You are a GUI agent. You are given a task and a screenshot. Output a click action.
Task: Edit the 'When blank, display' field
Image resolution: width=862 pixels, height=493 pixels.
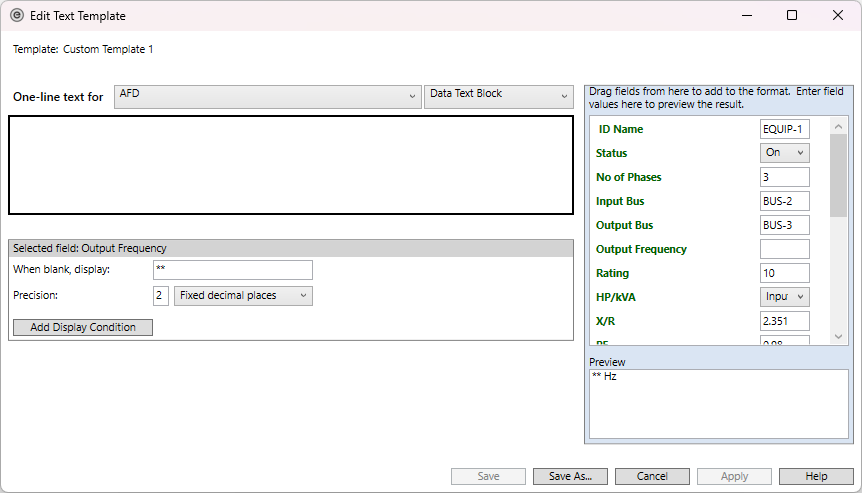(233, 270)
